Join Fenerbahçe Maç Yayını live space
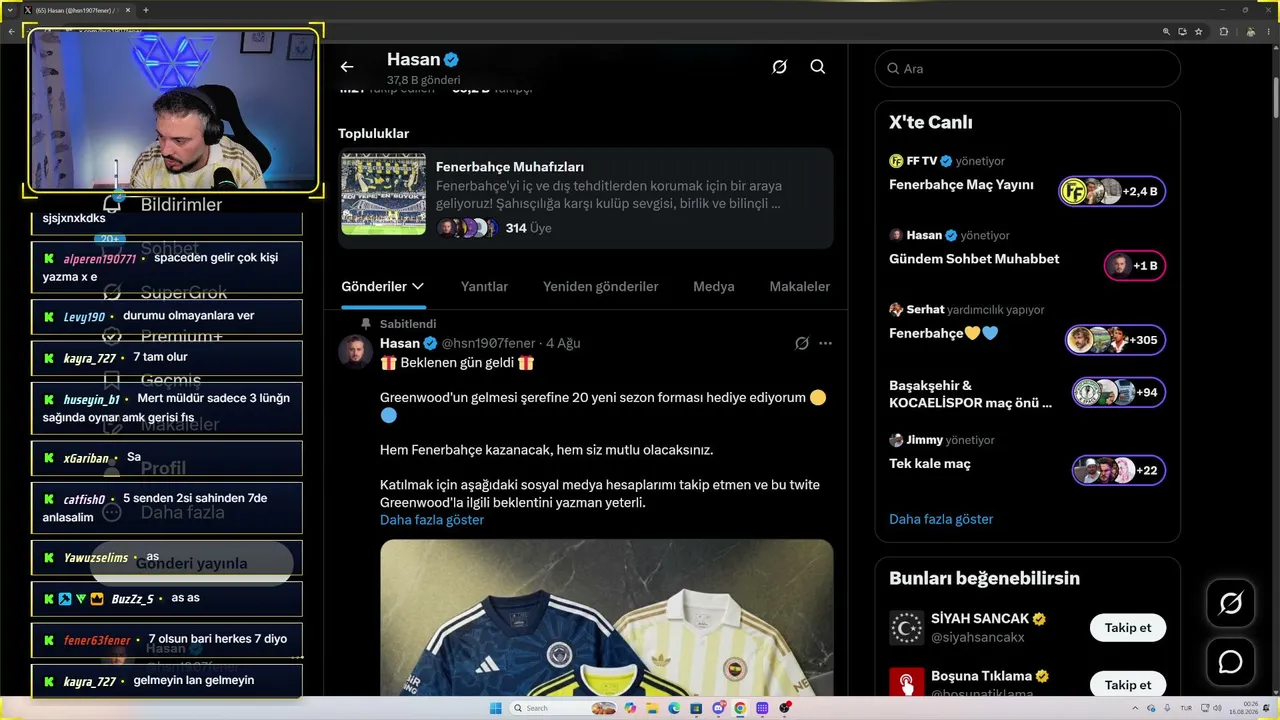 click(x=1112, y=191)
